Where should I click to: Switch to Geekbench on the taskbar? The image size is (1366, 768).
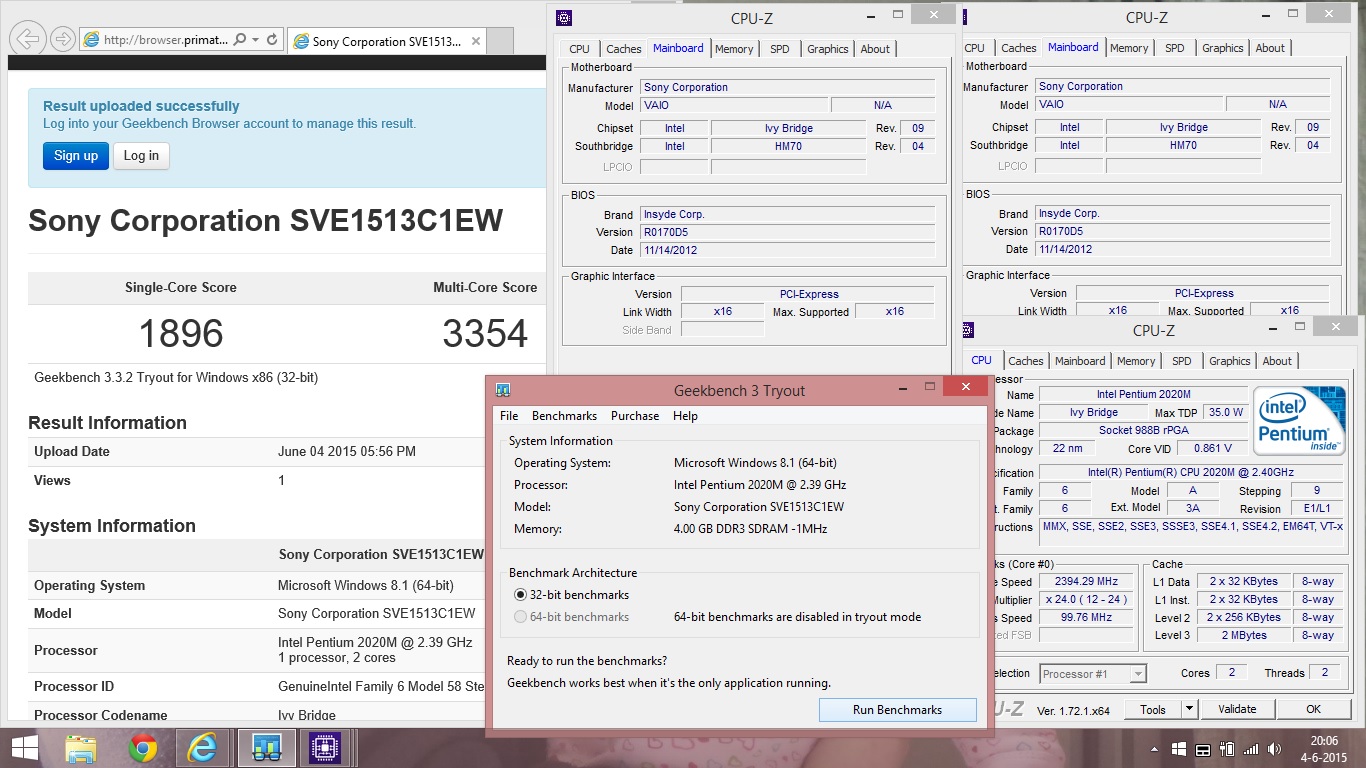point(266,748)
